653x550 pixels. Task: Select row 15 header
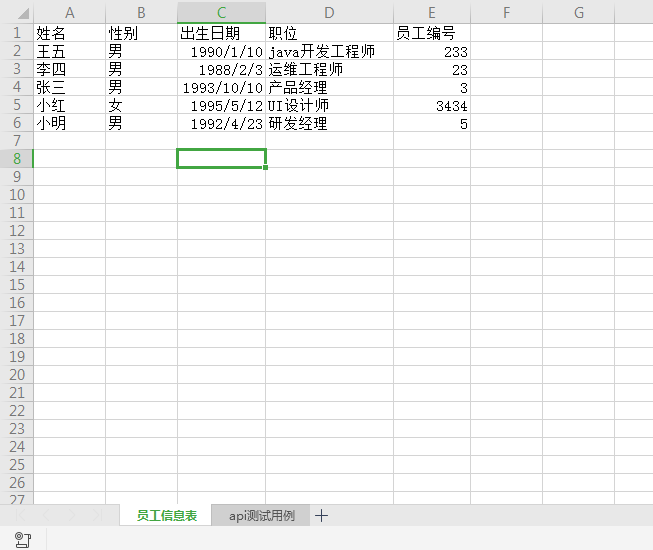pos(17,285)
